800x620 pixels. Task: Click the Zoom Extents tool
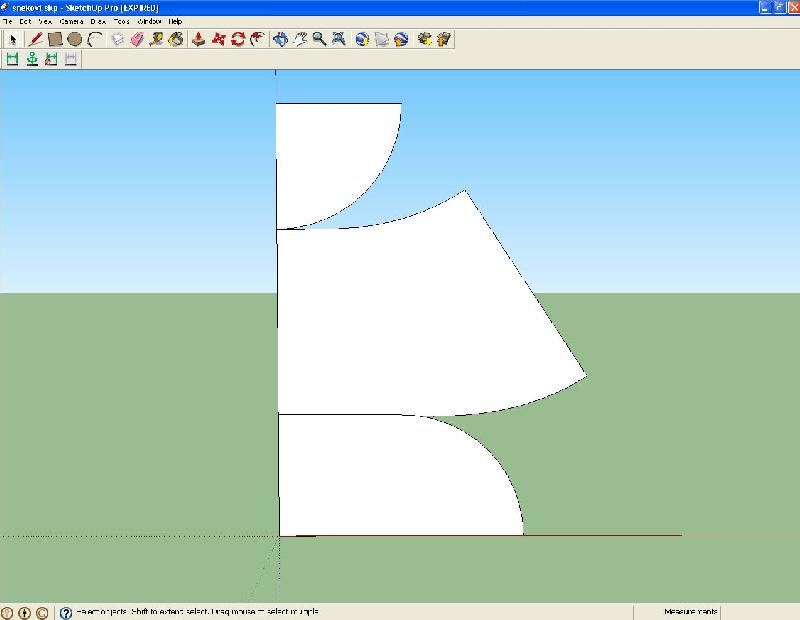[339, 40]
